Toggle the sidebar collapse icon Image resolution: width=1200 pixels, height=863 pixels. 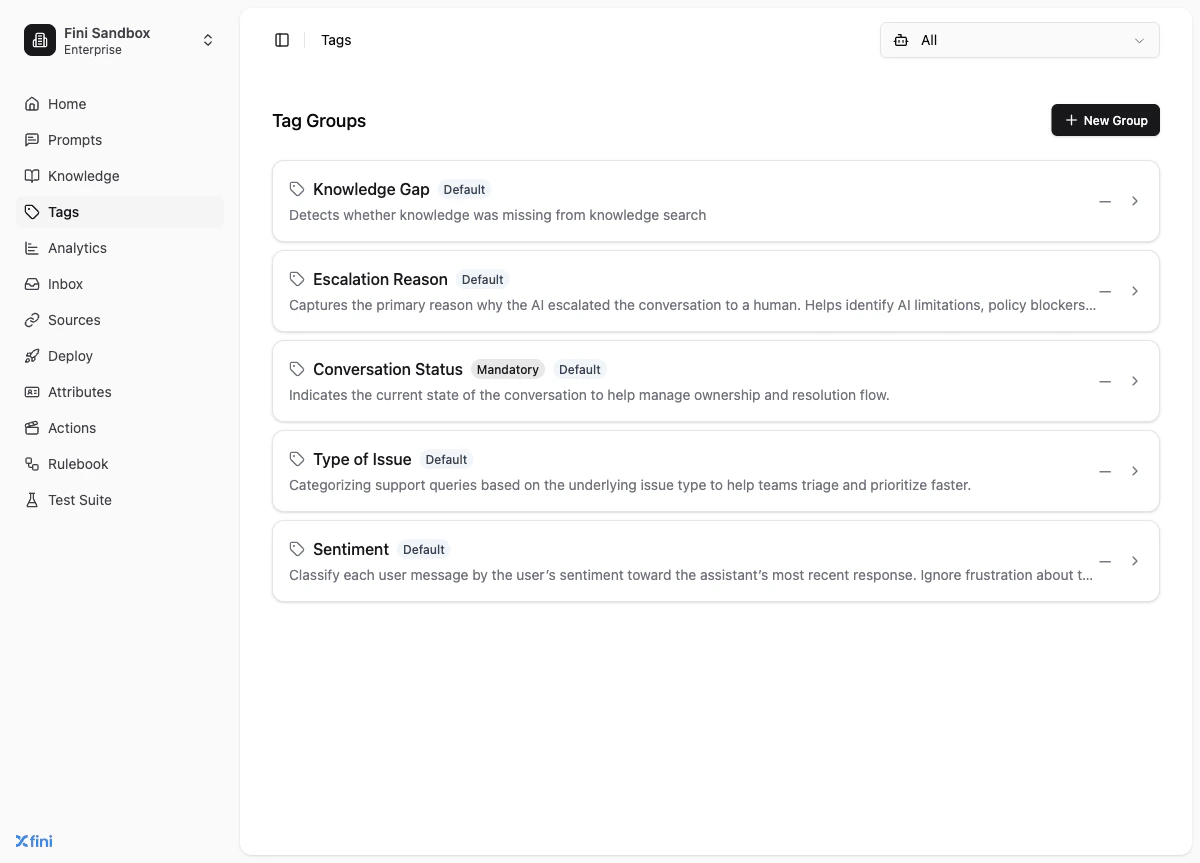282,39
